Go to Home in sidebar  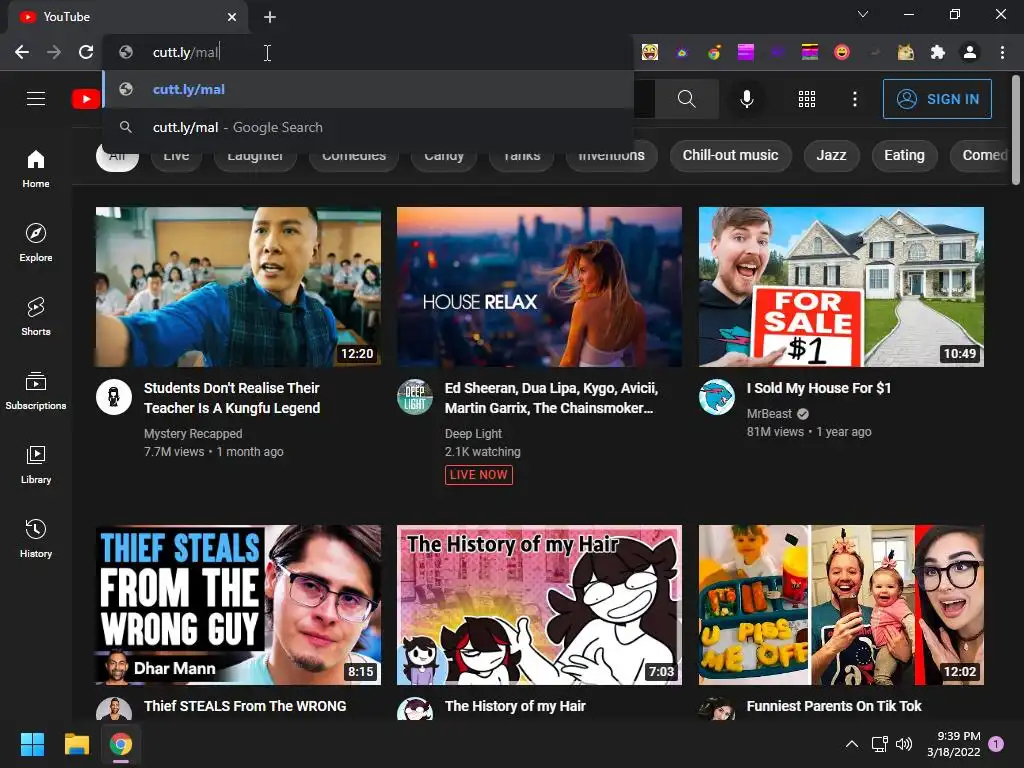click(36, 168)
